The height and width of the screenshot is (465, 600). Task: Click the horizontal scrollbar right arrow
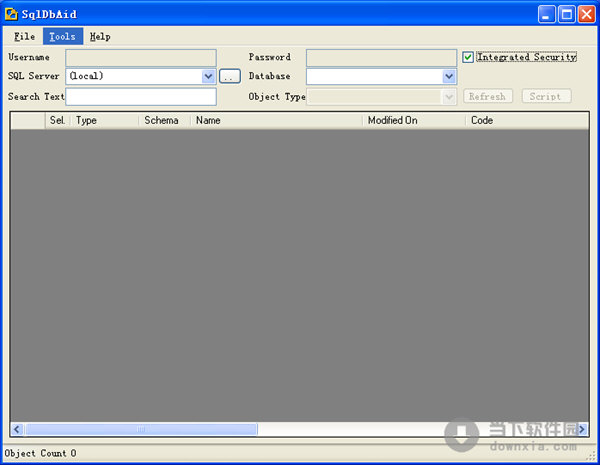point(582,429)
